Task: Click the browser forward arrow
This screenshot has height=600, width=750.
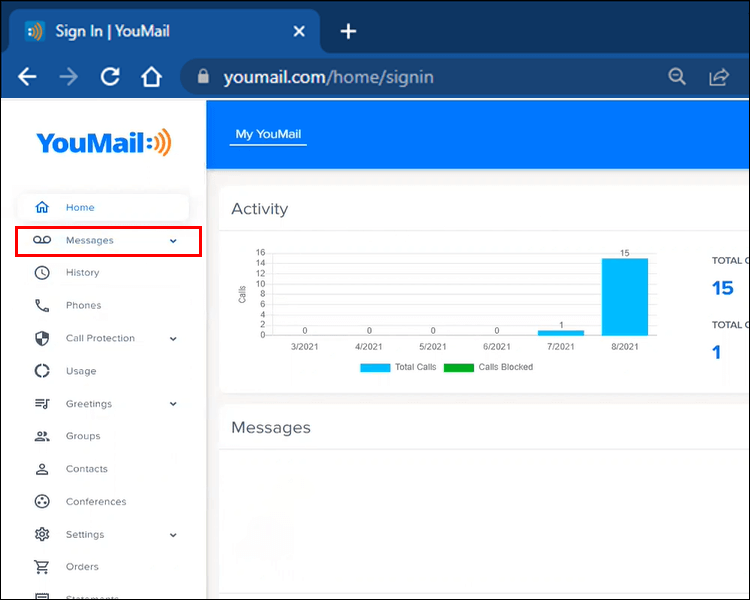Action: [68, 77]
